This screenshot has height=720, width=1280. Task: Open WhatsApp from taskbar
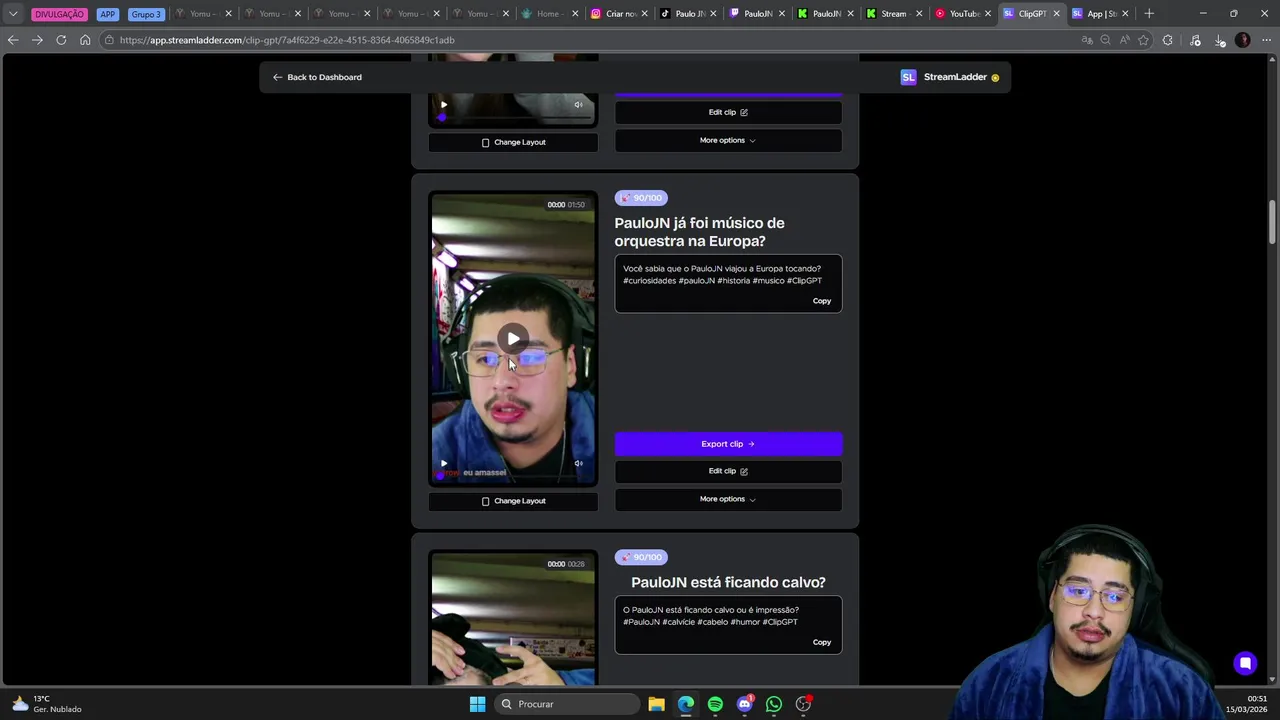pos(774,704)
